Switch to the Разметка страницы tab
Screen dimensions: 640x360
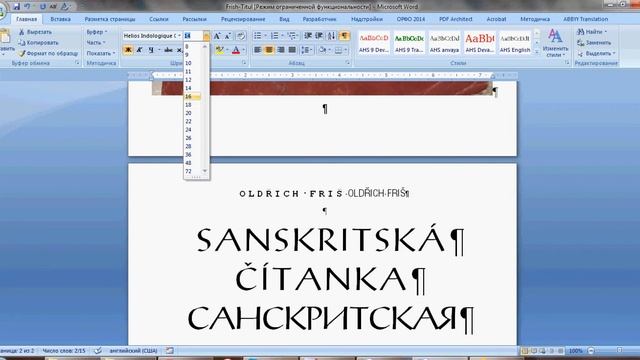pyautogui.click(x=110, y=19)
